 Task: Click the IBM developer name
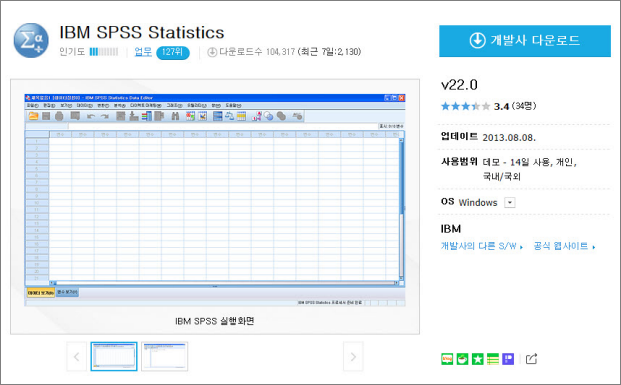point(451,229)
